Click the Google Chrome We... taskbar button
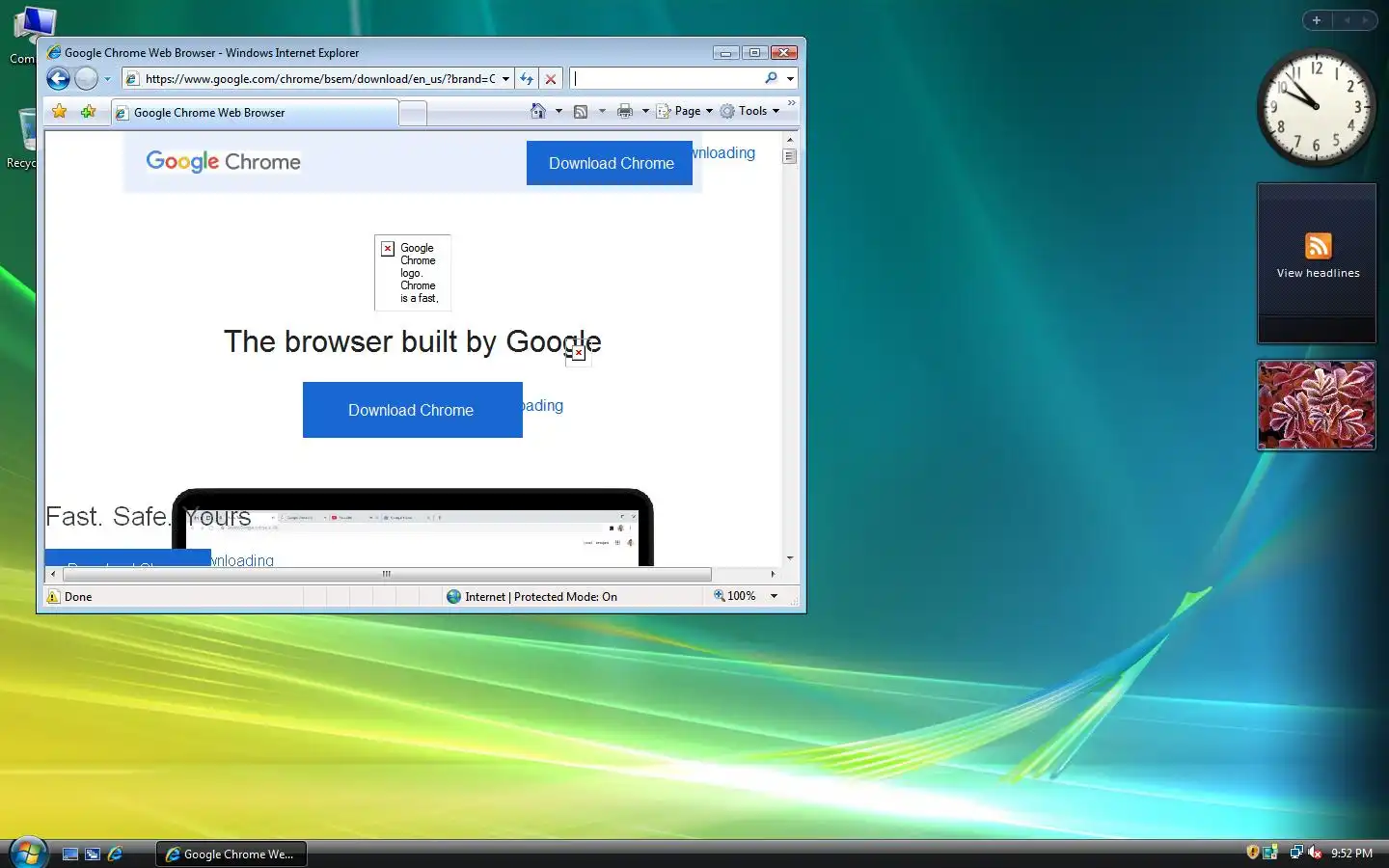Image resolution: width=1389 pixels, height=868 pixels. click(x=231, y=854)
